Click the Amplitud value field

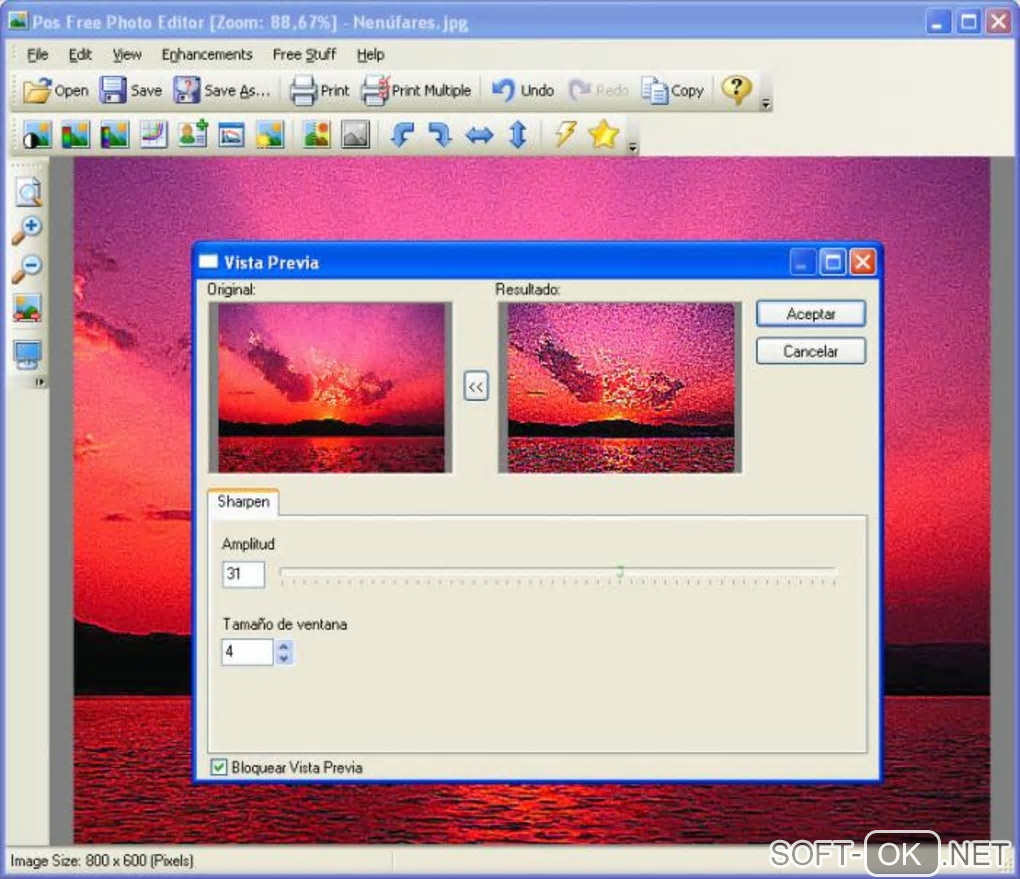click(243, 574)
